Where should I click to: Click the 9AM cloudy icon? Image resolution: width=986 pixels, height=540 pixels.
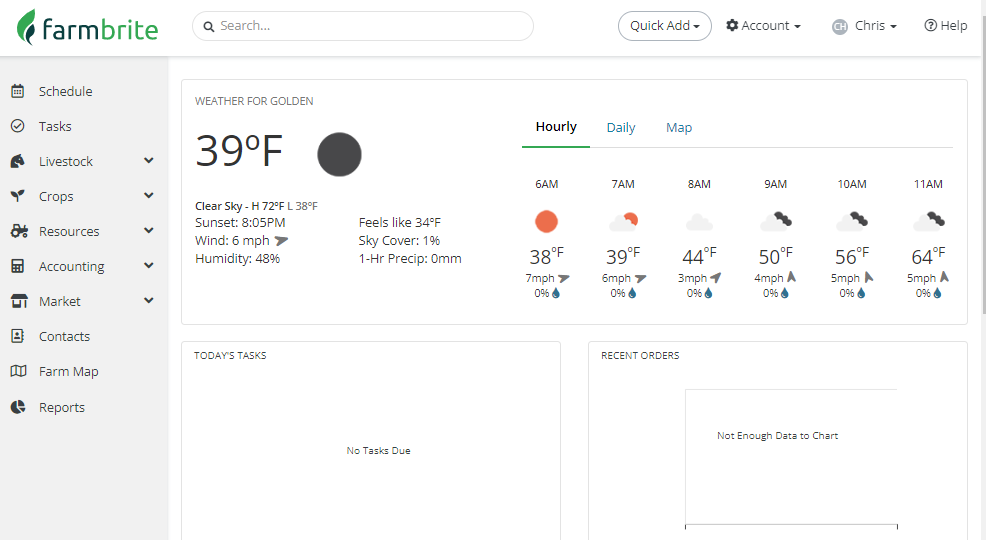[776, 221]
